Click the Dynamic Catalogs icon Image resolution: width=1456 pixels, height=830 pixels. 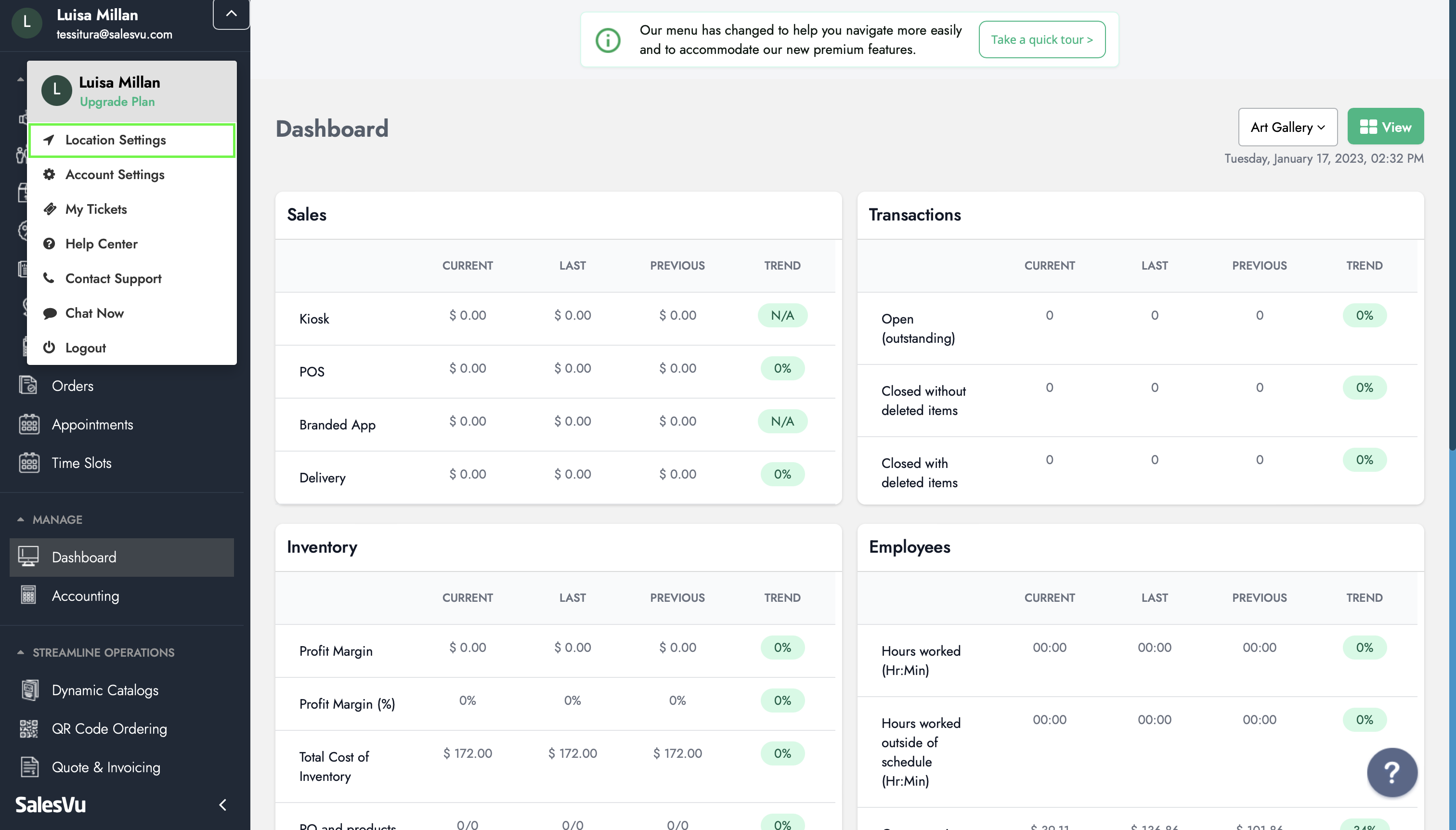pos(29,688)
